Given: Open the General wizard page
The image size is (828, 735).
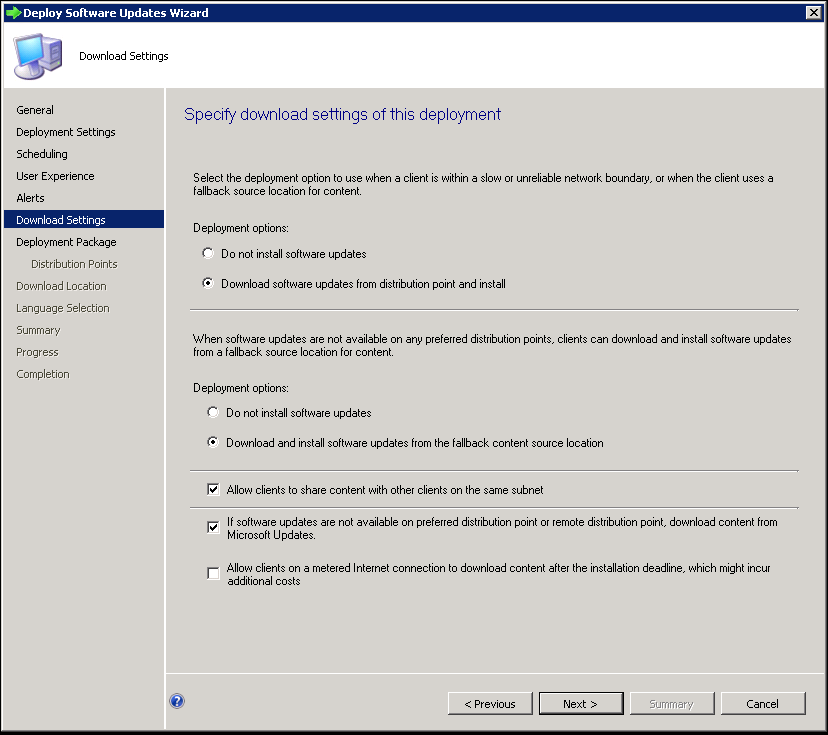Looking at the screenshot, I should [35, 110].
